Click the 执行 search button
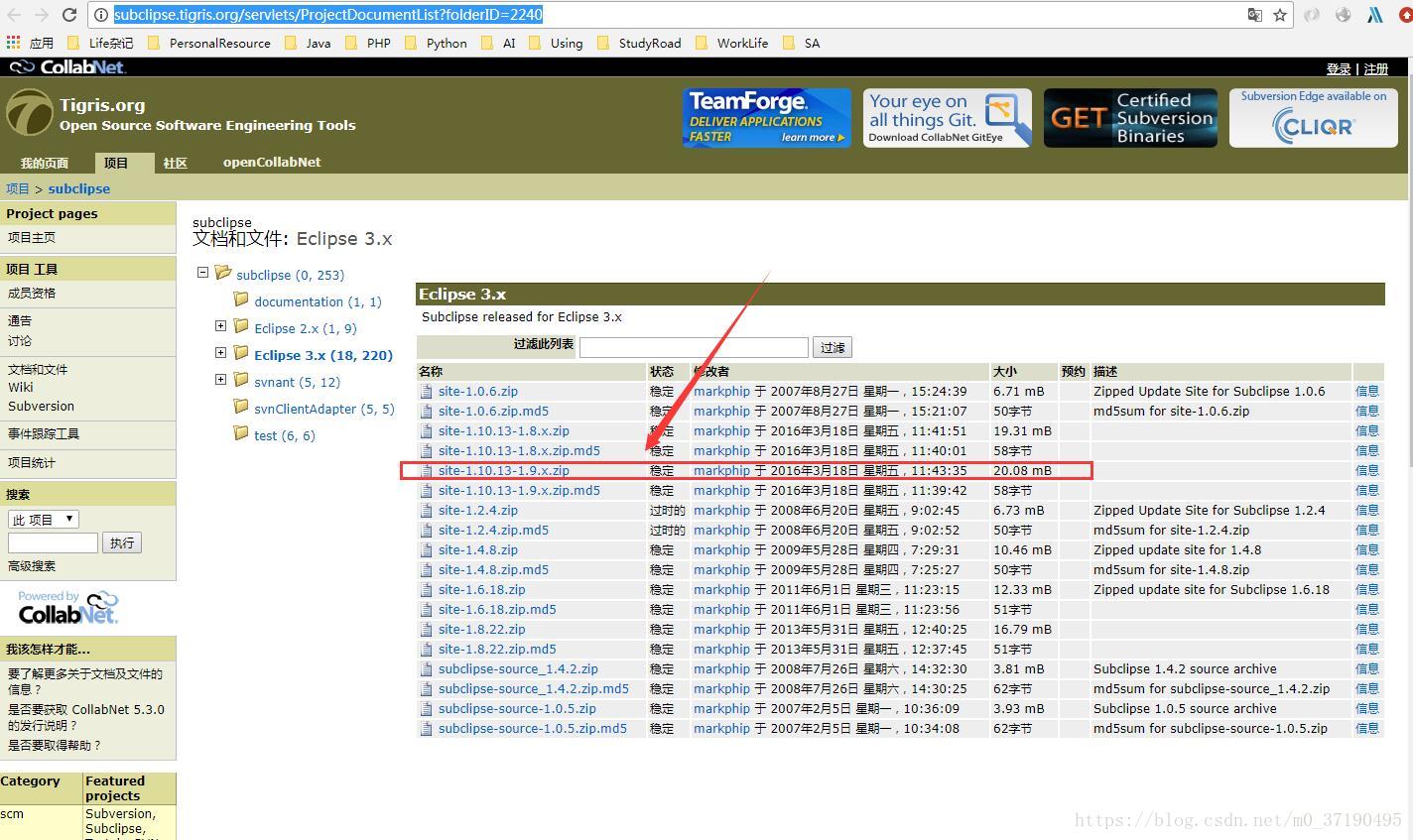 tap(122, 542)
